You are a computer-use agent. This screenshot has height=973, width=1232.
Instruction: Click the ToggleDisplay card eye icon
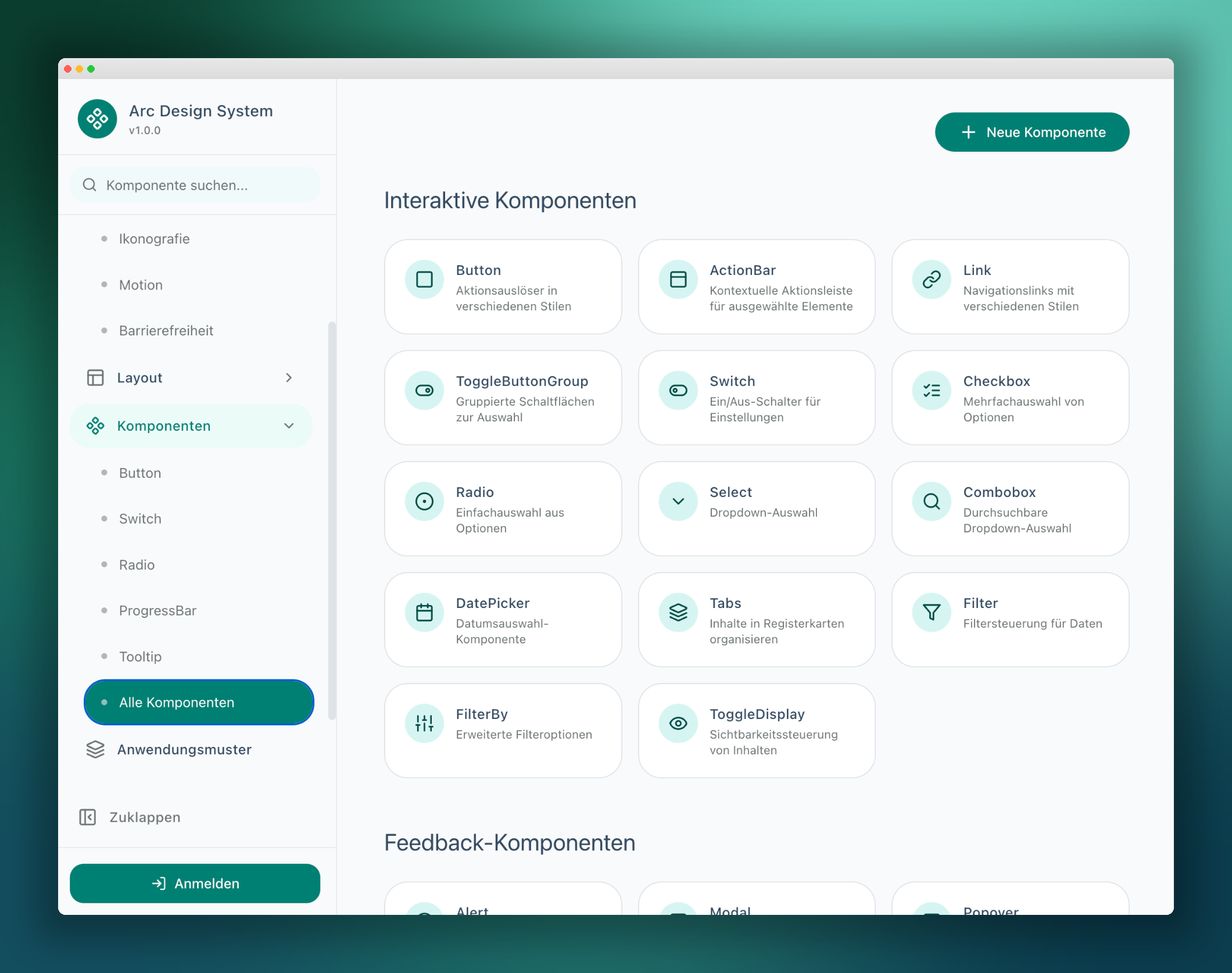(678, 723)
